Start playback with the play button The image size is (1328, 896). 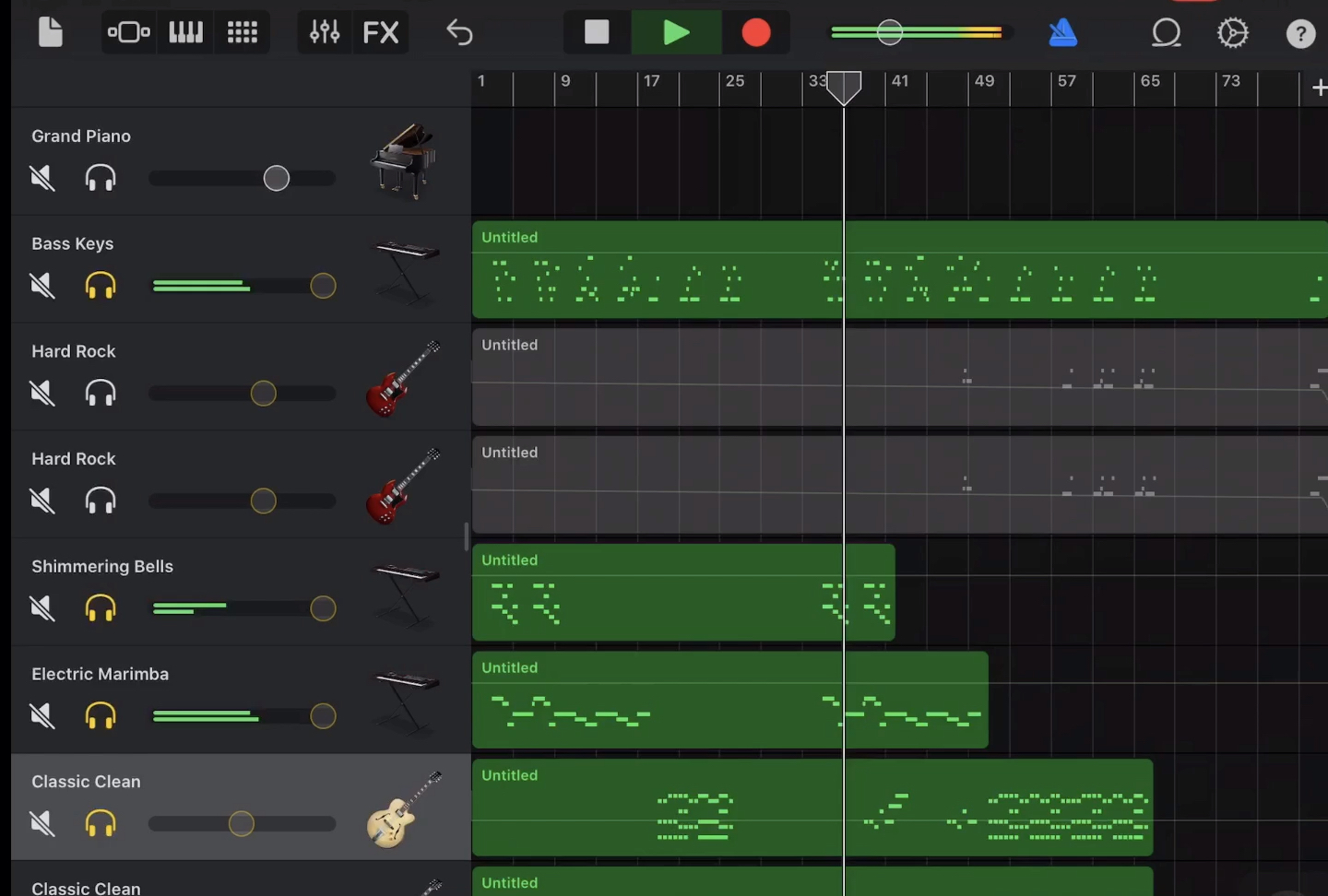(x=676, y=32)
